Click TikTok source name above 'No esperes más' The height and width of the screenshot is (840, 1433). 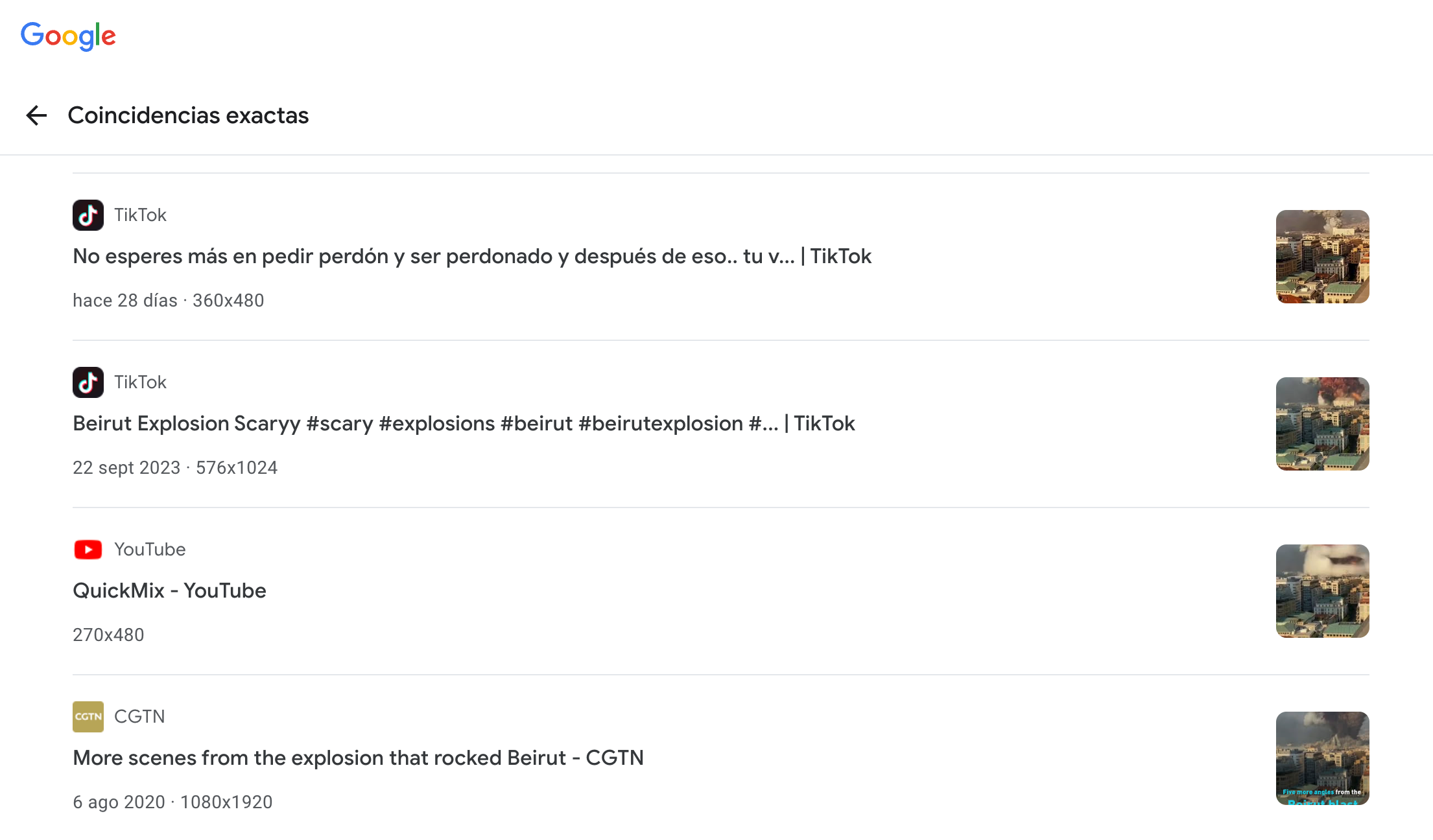pyautogui.click(x=140, y=215)
